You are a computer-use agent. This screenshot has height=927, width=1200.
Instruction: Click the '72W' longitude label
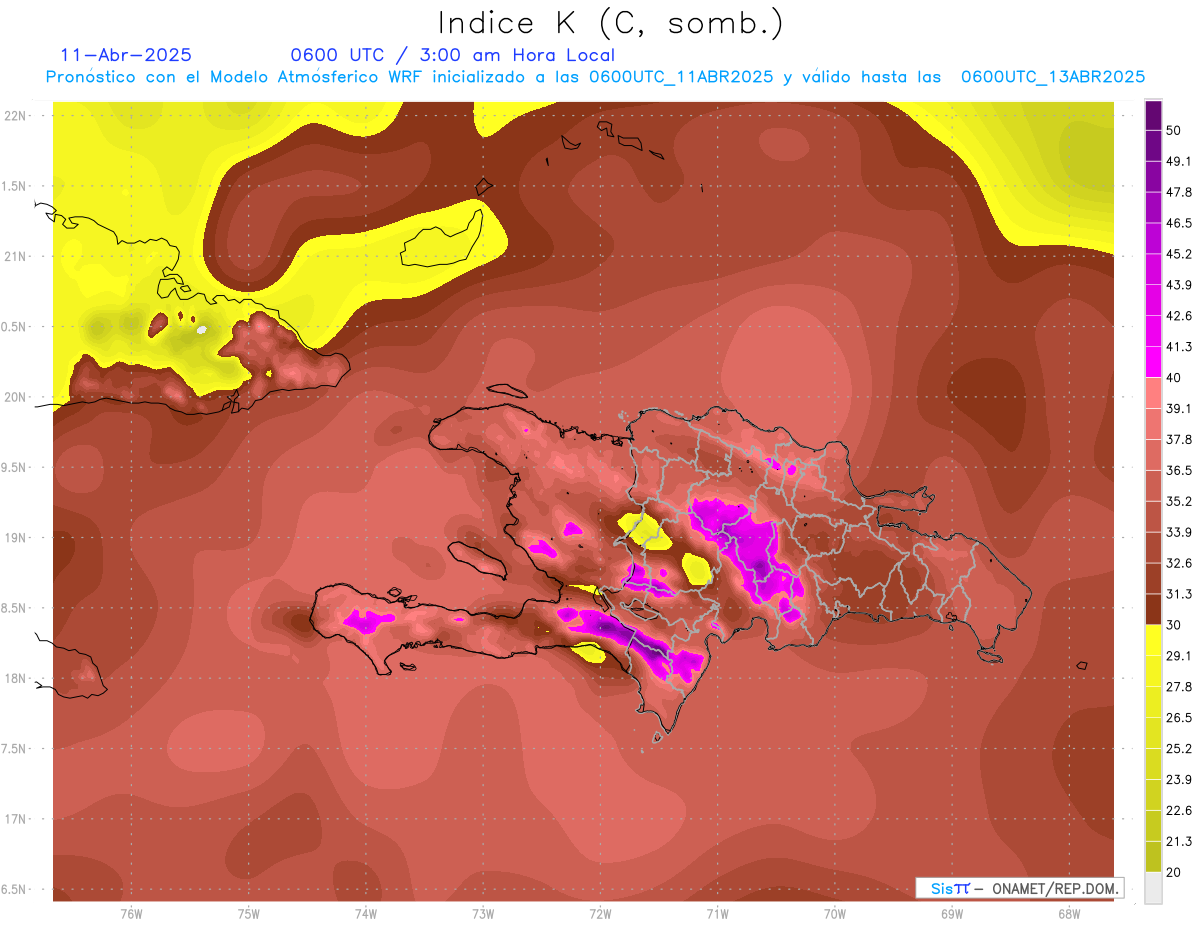(x=600, y=913)
